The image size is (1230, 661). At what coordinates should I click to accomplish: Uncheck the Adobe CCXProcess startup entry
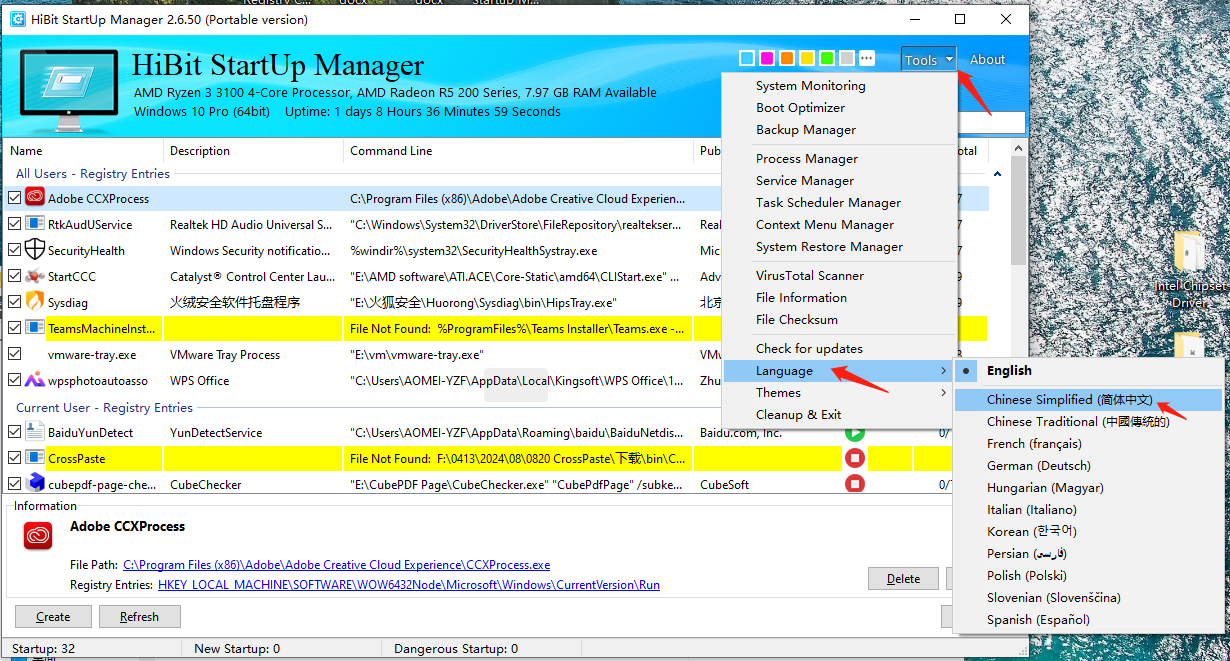coord(14,197)
